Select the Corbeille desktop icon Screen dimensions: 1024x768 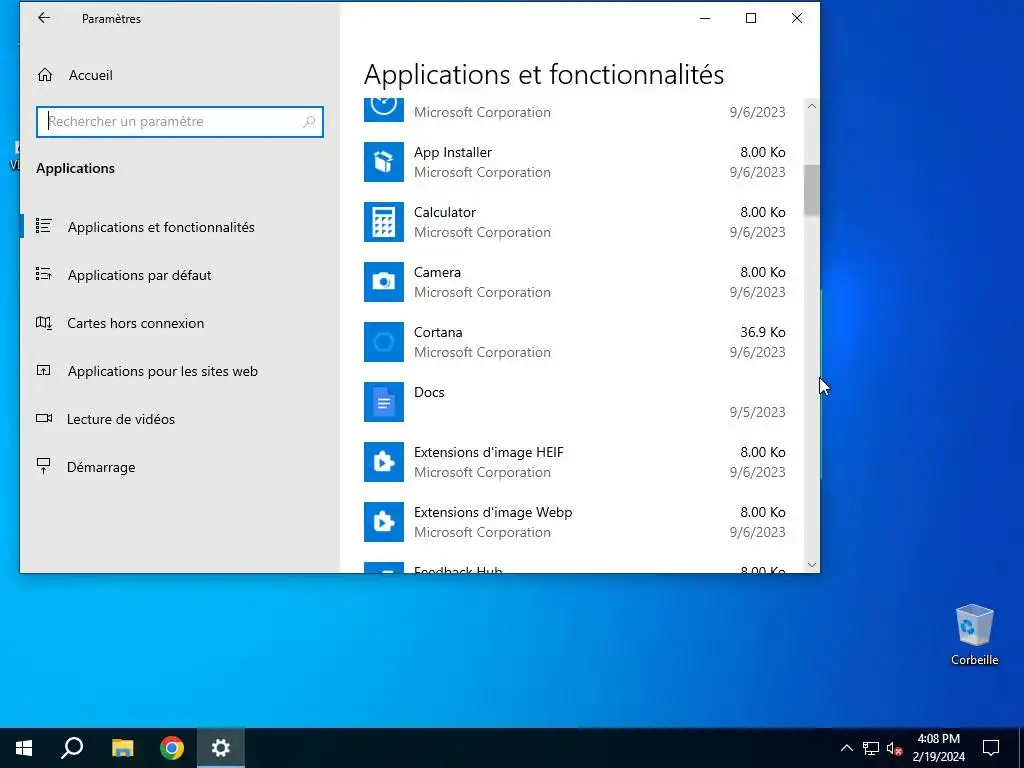click(x=974, y=634)
